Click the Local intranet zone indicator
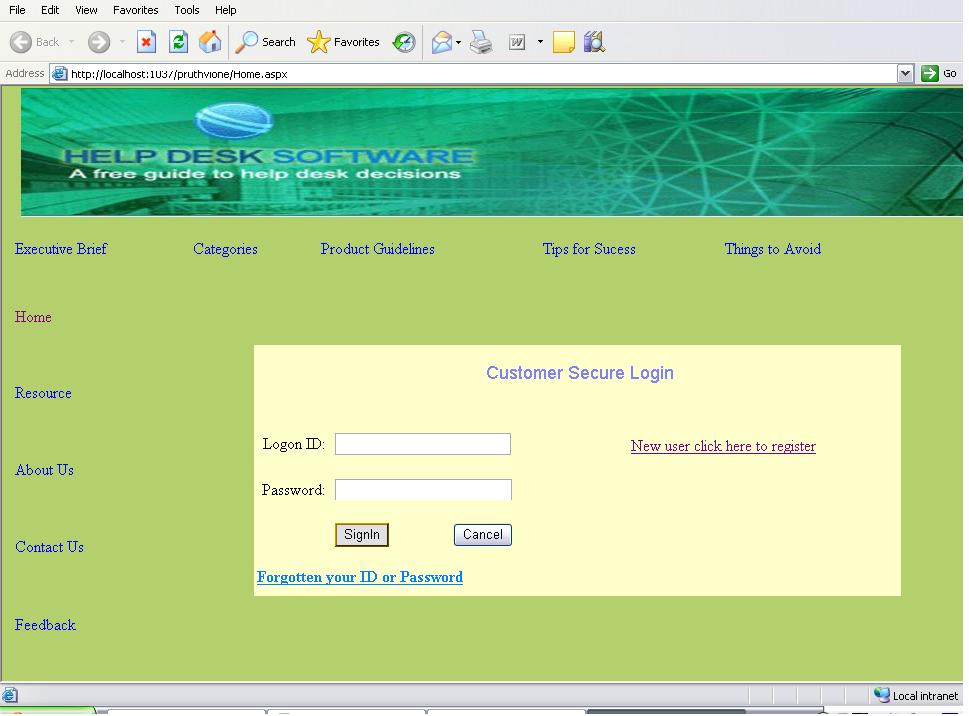The height and width of the screenshot is (716, 969). pos(916,696)
